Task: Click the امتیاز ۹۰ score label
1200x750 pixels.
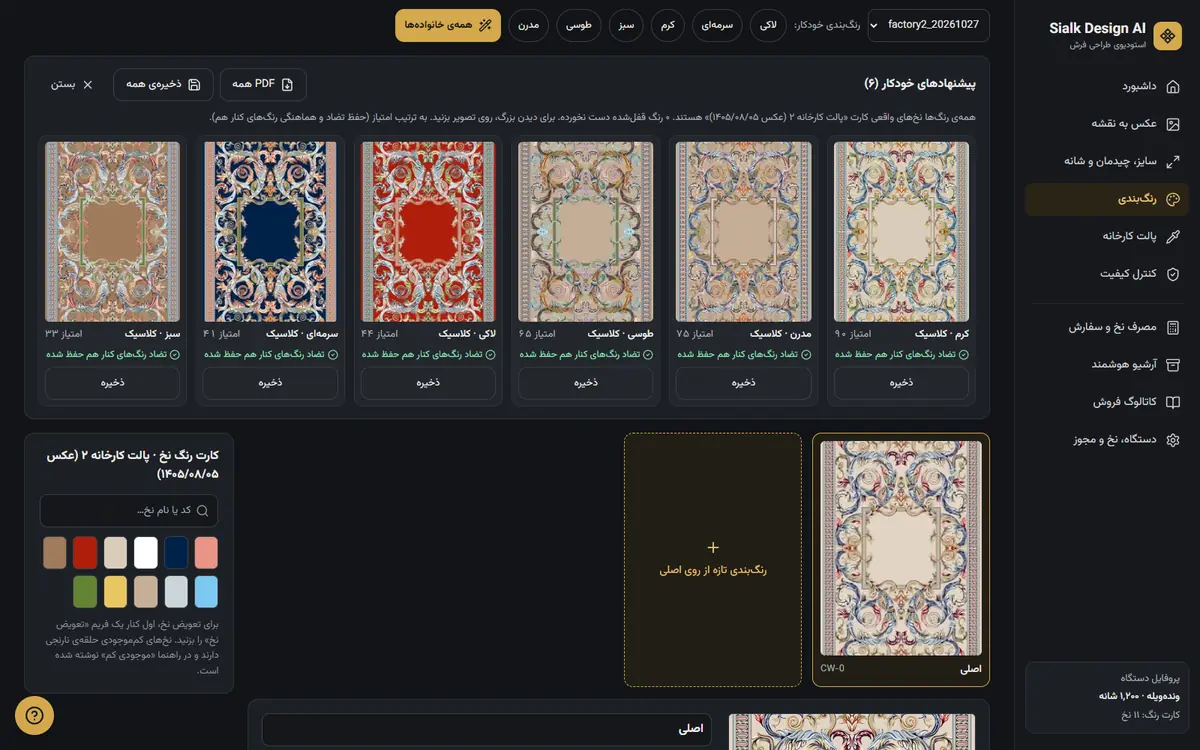Action: (854, 334)
